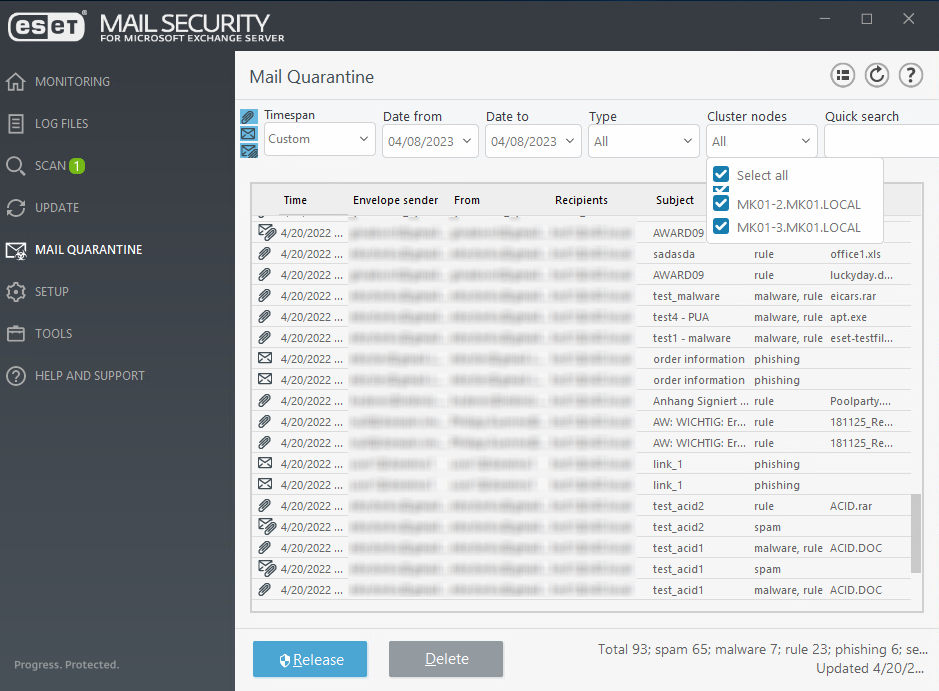Toggle the paperclip attachment filter

(248, 115)
